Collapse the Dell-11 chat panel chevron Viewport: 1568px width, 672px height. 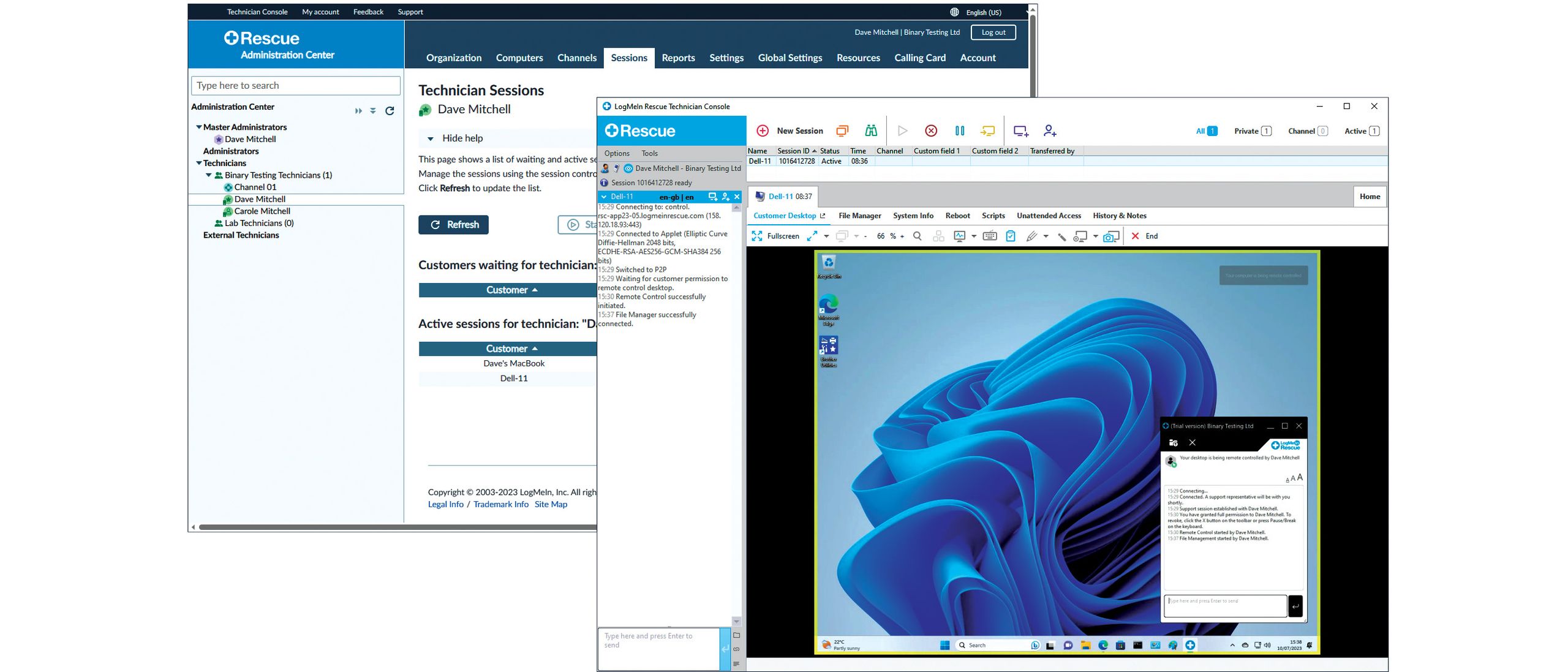604,197
